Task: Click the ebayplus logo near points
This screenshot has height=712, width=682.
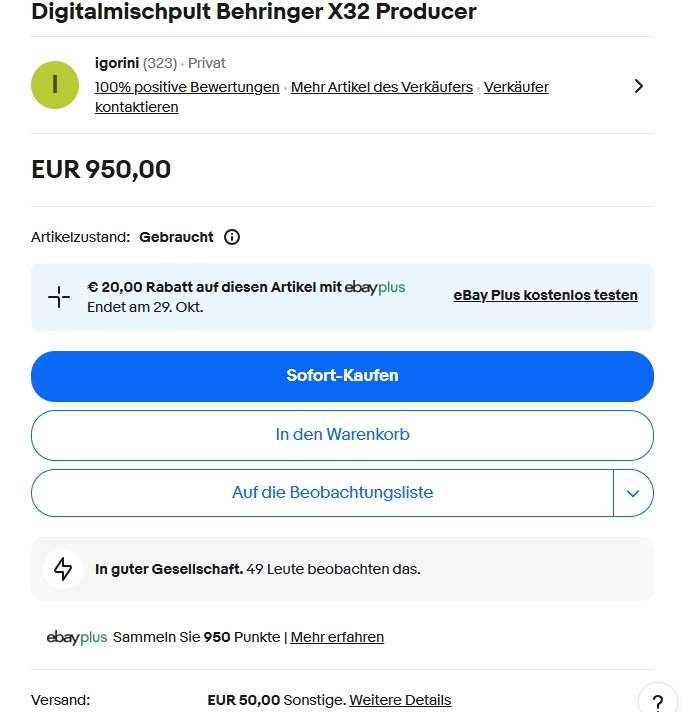Action: [77, 637]
